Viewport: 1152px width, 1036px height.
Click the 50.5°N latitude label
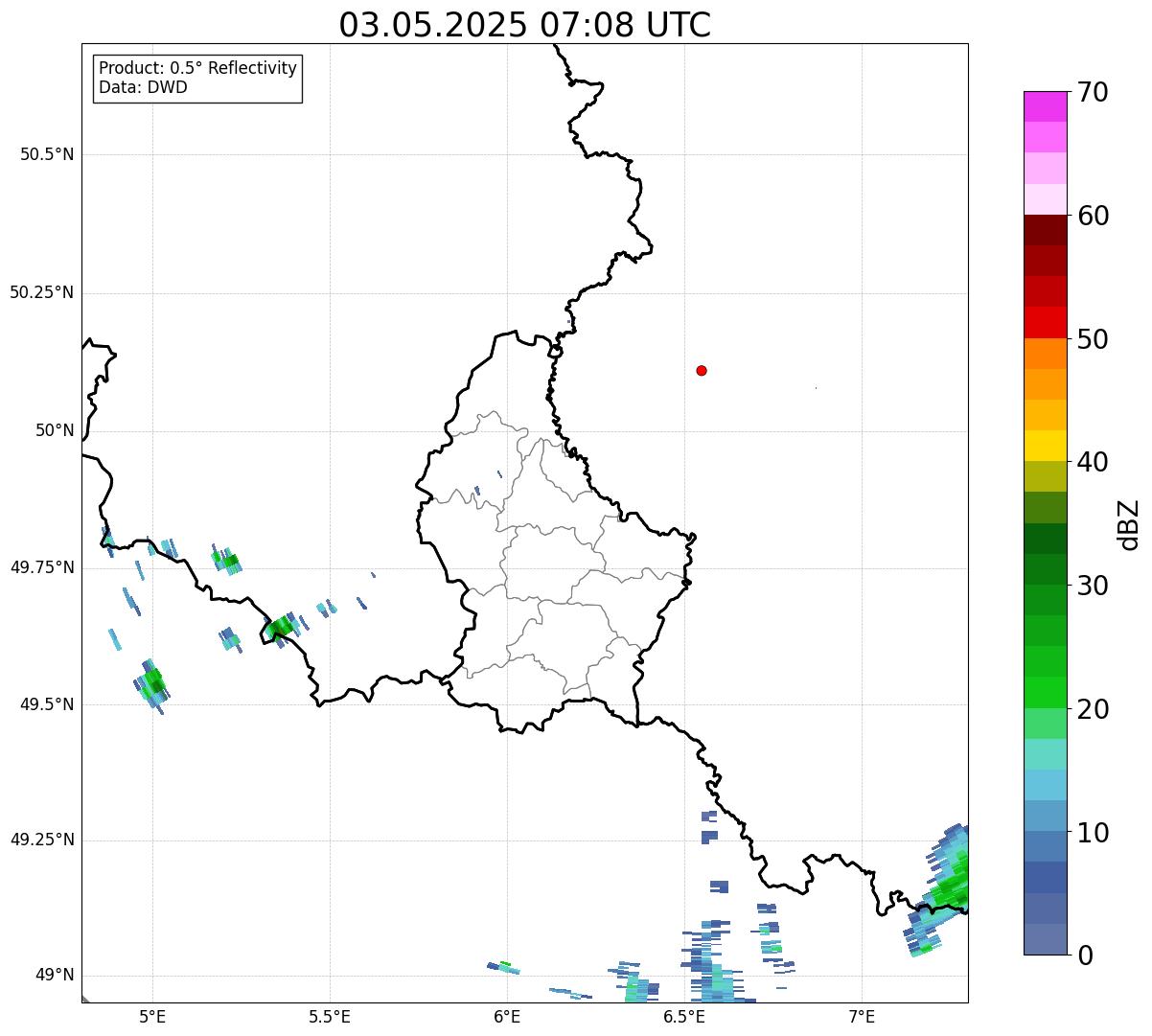point(47,154)
